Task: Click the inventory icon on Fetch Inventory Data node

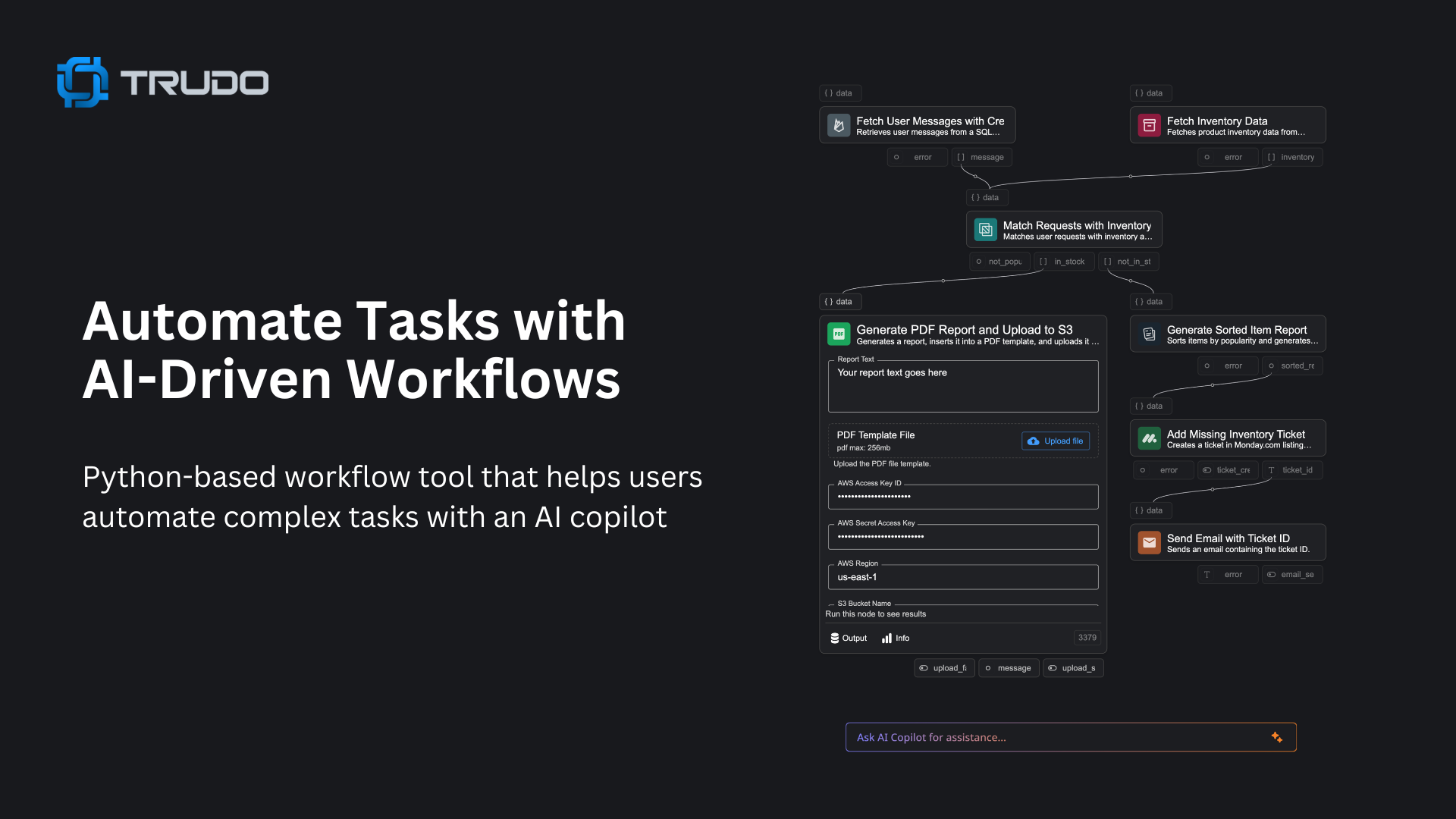Action: coord(1149,125)
